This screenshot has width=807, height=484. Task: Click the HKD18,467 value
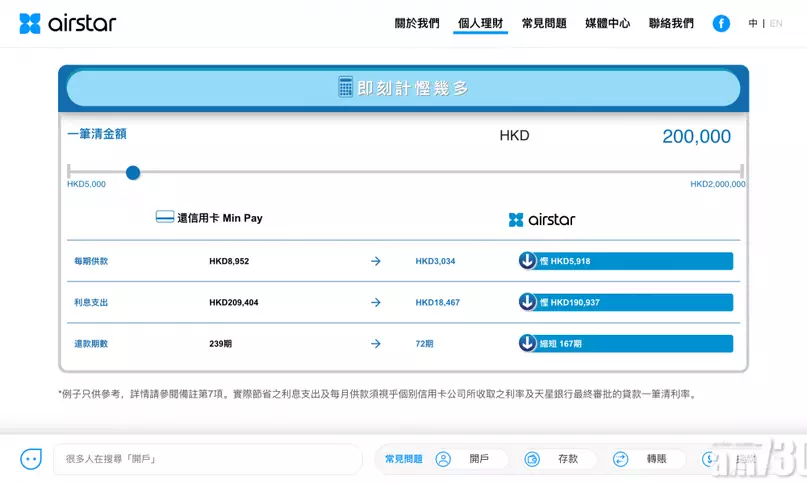click(x=437, y=302)
